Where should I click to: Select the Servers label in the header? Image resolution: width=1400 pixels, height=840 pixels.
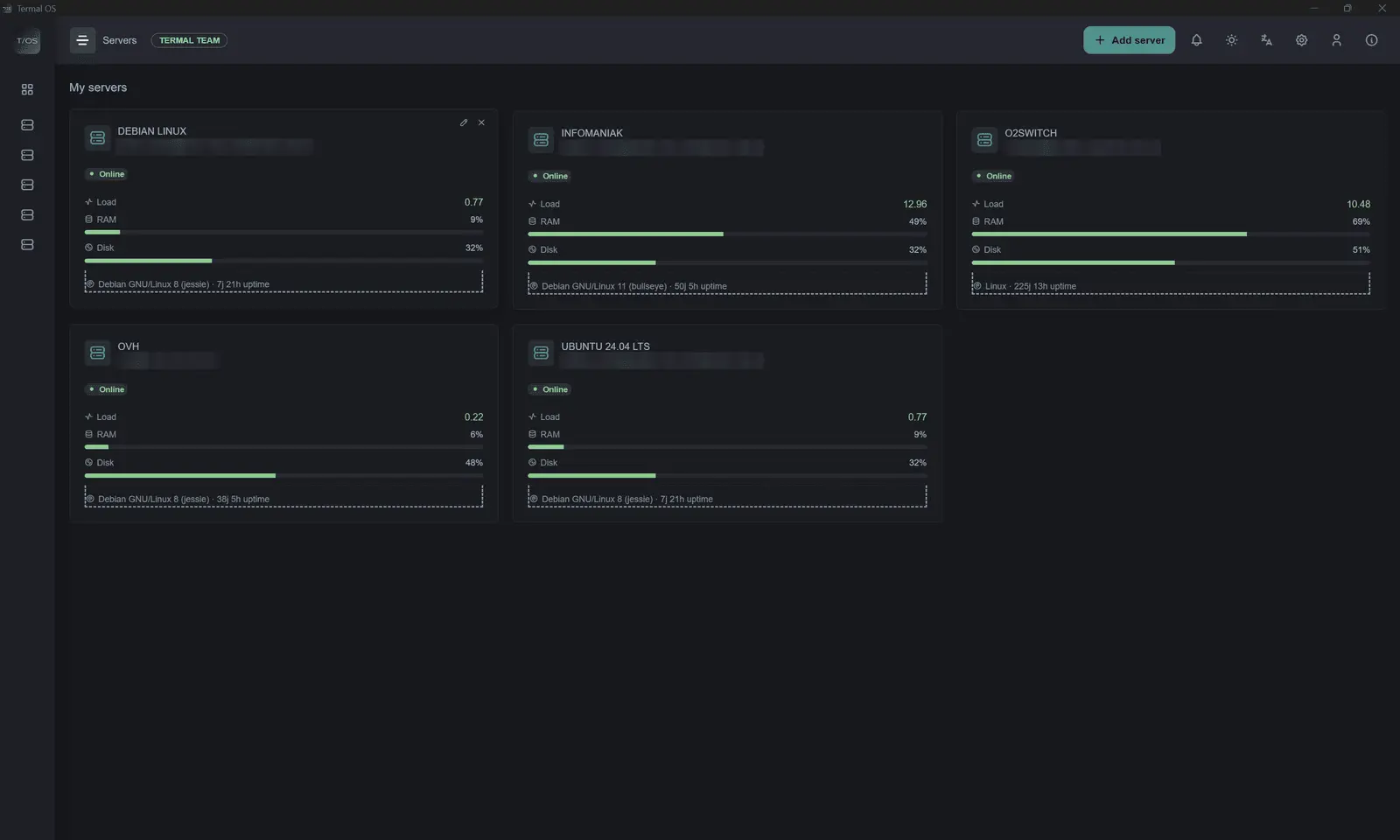119,40
